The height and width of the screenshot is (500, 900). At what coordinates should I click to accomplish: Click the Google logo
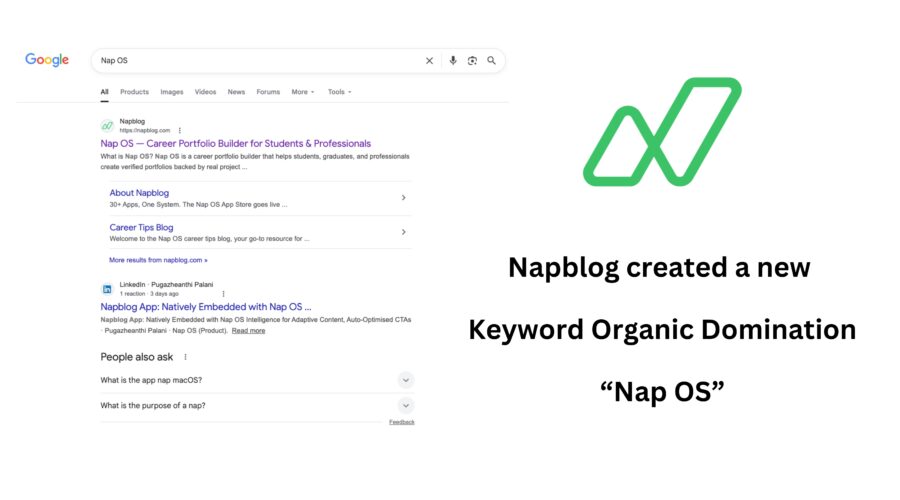click(x=47, y=60)
